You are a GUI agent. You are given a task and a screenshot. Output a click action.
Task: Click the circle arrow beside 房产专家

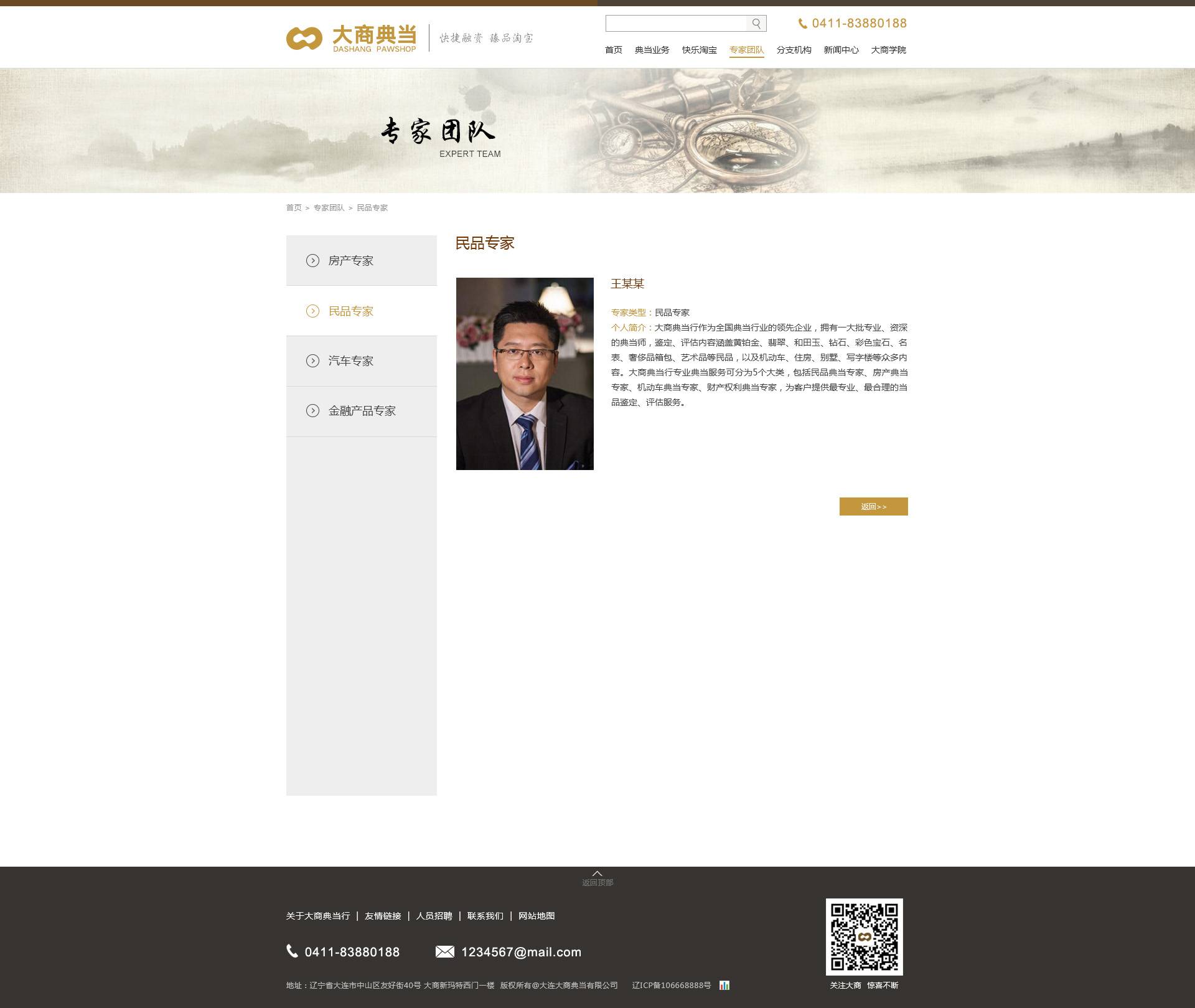312,261
